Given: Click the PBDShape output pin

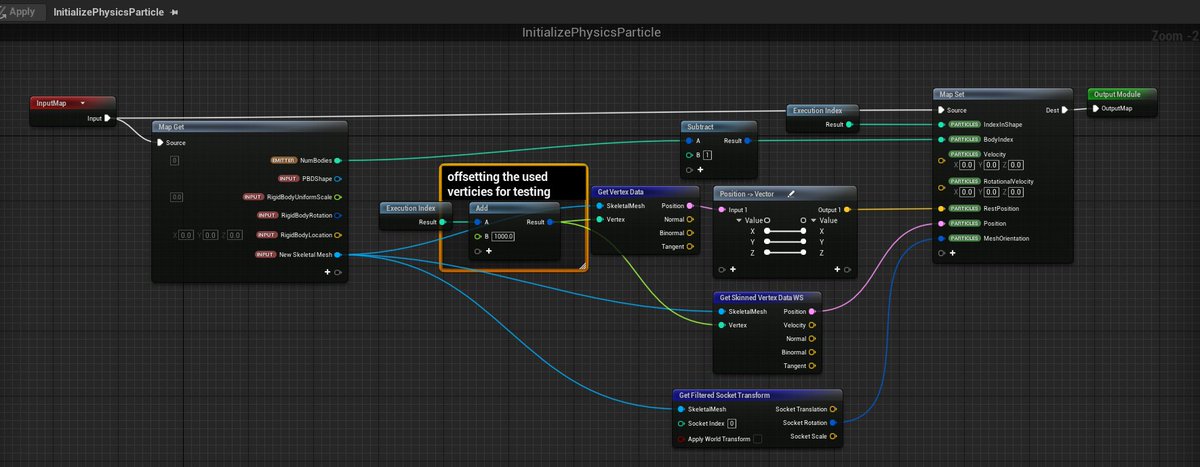Looking at the screenshot, I should [x=337, y=178].
